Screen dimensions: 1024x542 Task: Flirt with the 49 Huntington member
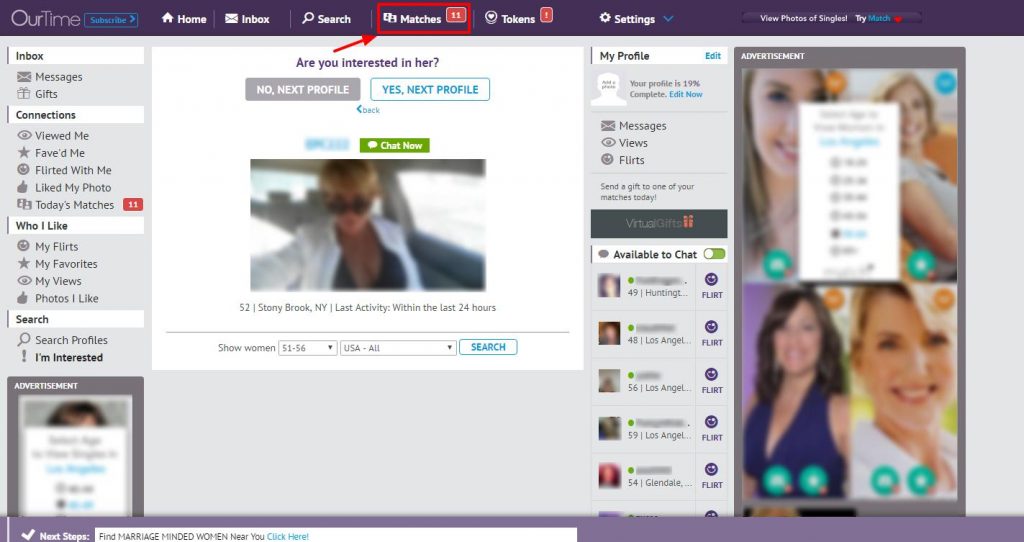pyautogui.click(x=712, y=285)
